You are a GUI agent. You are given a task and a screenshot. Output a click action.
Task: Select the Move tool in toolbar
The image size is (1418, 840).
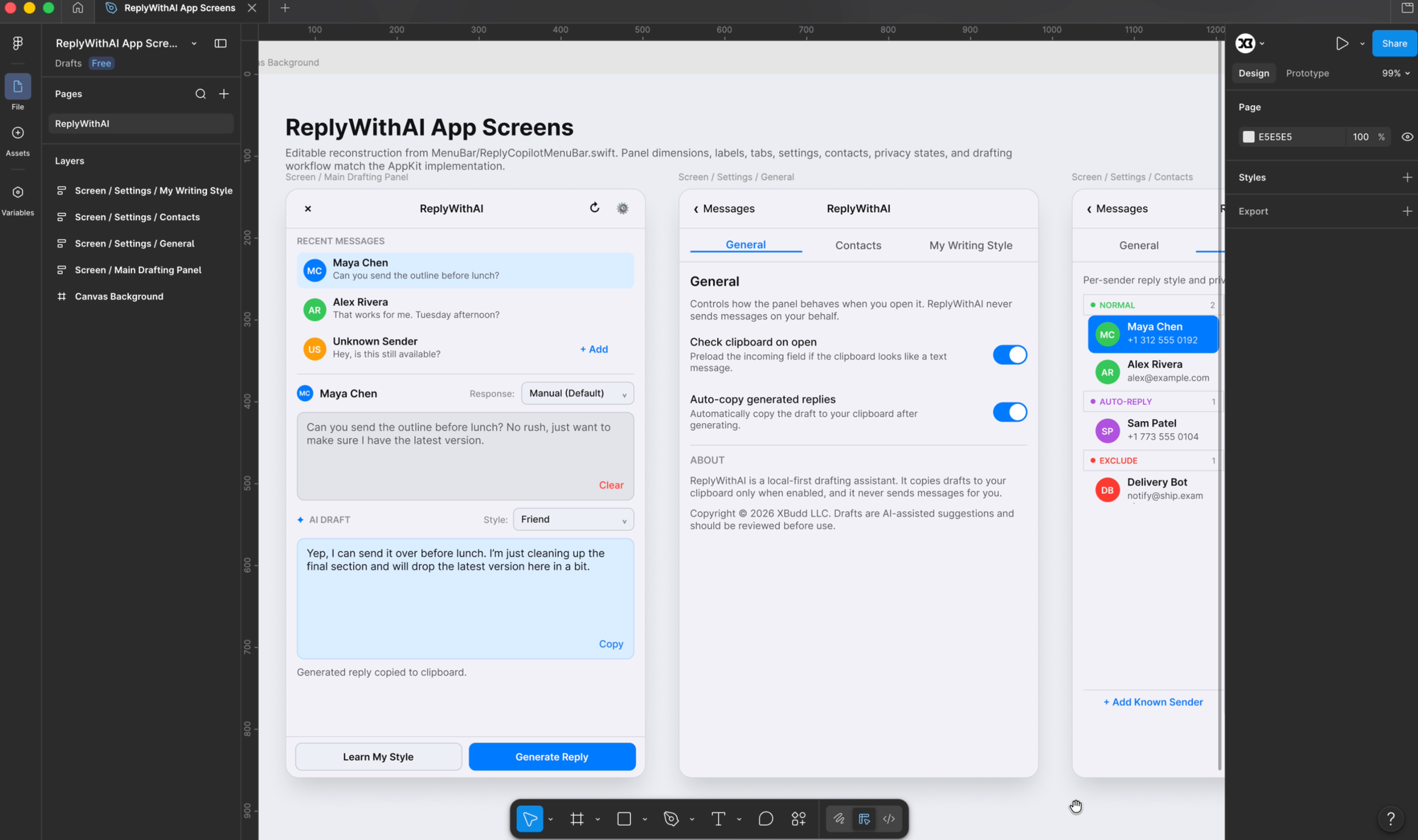point(530,819)
